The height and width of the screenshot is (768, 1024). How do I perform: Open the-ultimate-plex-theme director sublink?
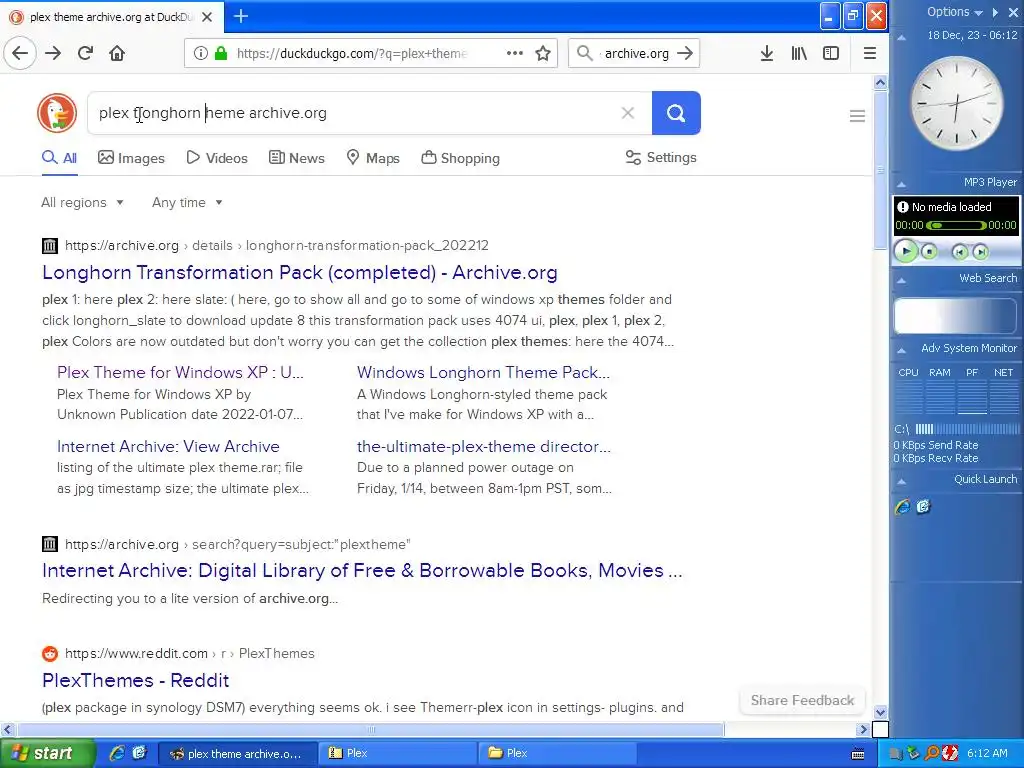484,447
